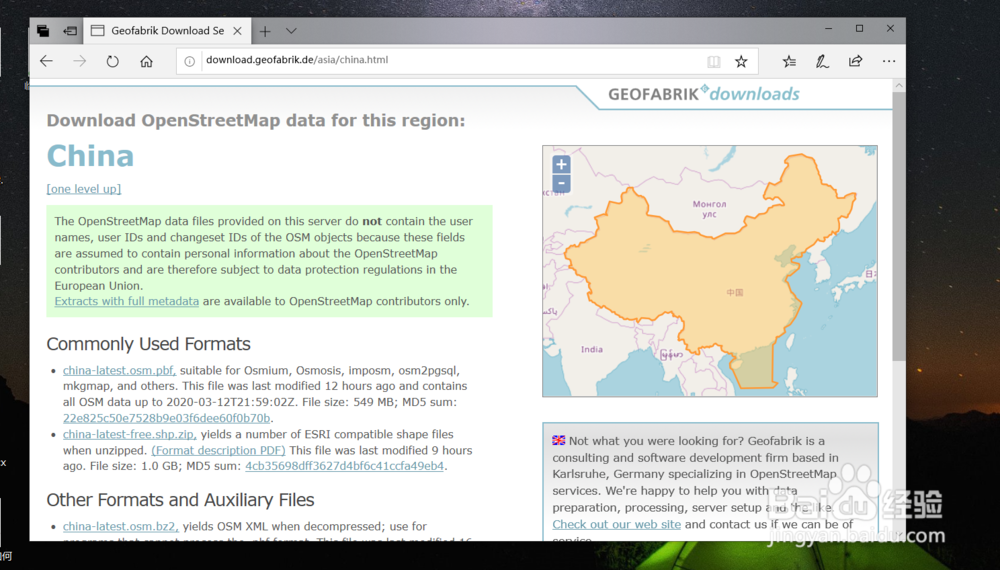This screenshot has width=1000, height=570.
Task: Maximize the browser window
Action: pyautogui.click(x=859, y=29)
